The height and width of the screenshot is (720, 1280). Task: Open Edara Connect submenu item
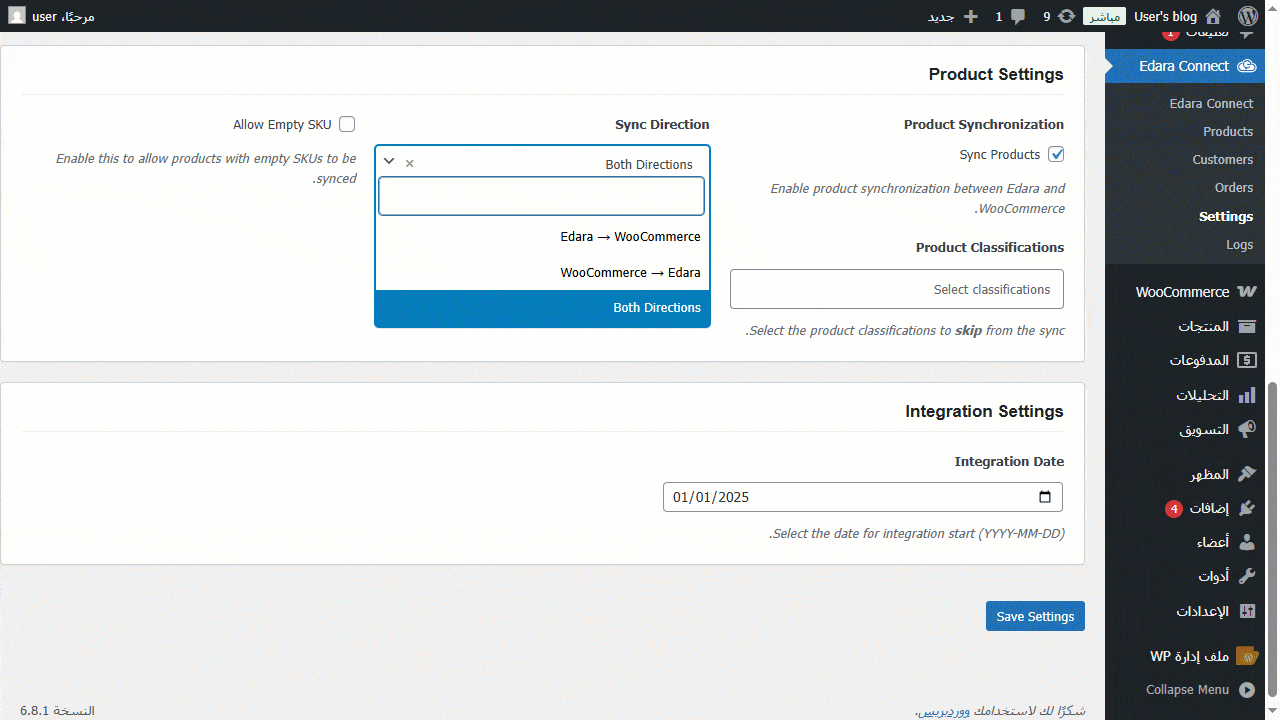click(1211, 103)
